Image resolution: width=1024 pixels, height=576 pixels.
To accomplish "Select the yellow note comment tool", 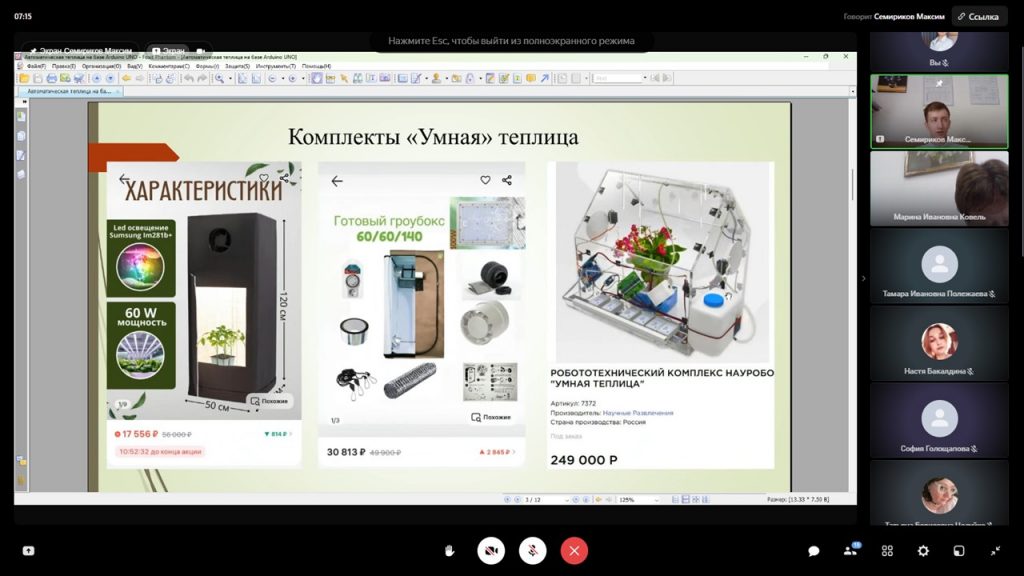I will pyautogui.click(x=531, y=78).
